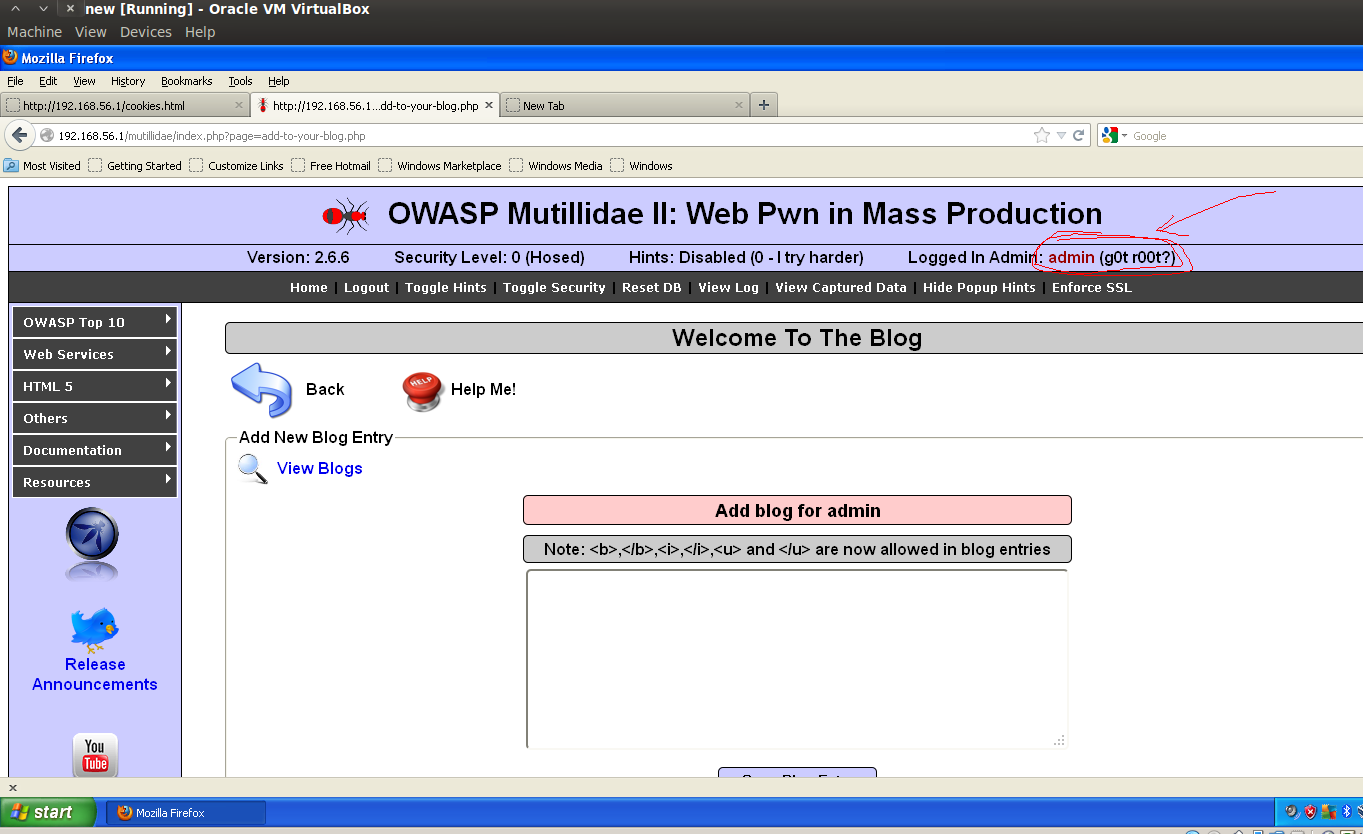The image size is (1363, 834).
Task: Switch to the cookies.html tab
Action: click(124, 105)
